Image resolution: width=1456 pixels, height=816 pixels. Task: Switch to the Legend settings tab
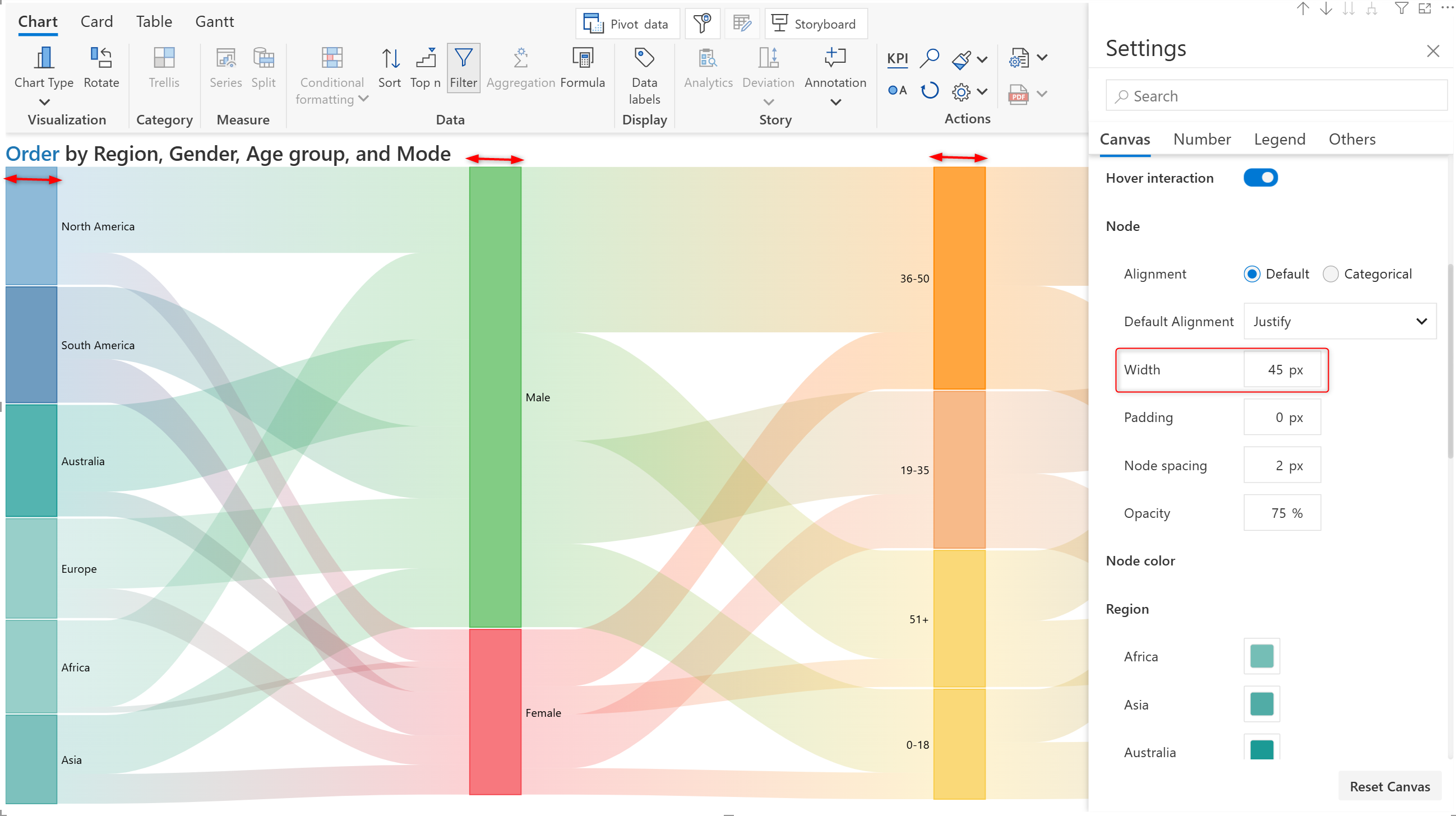[1279, 140]
